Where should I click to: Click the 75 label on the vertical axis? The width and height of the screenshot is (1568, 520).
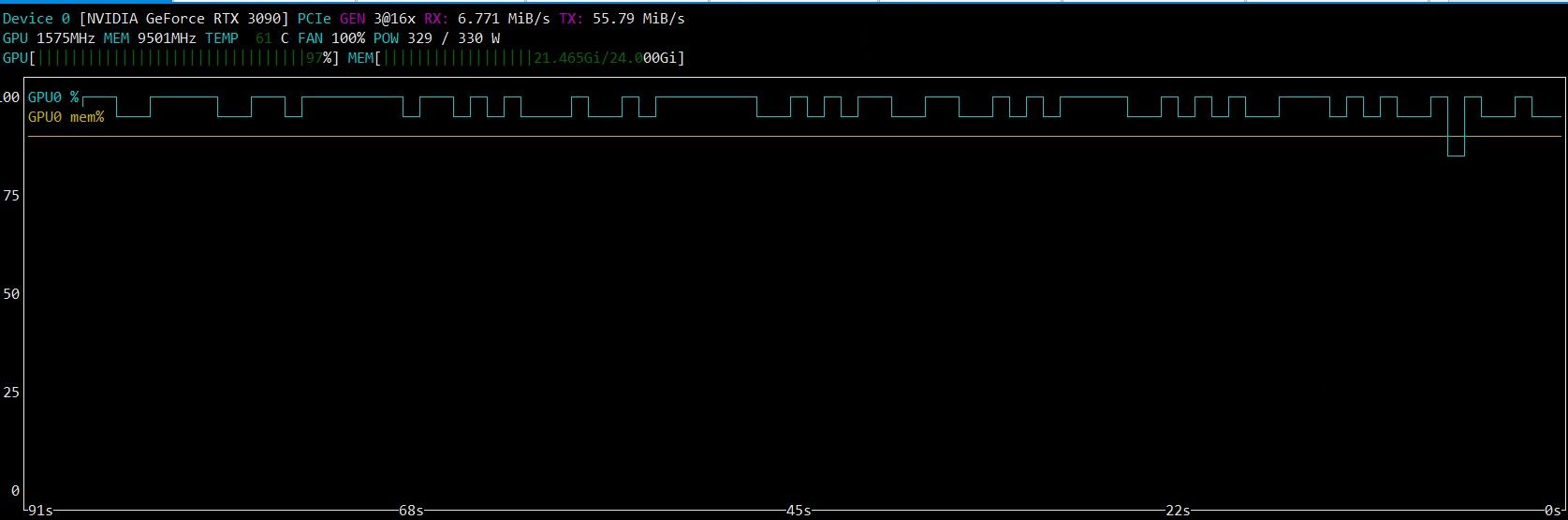pos(11,195)
